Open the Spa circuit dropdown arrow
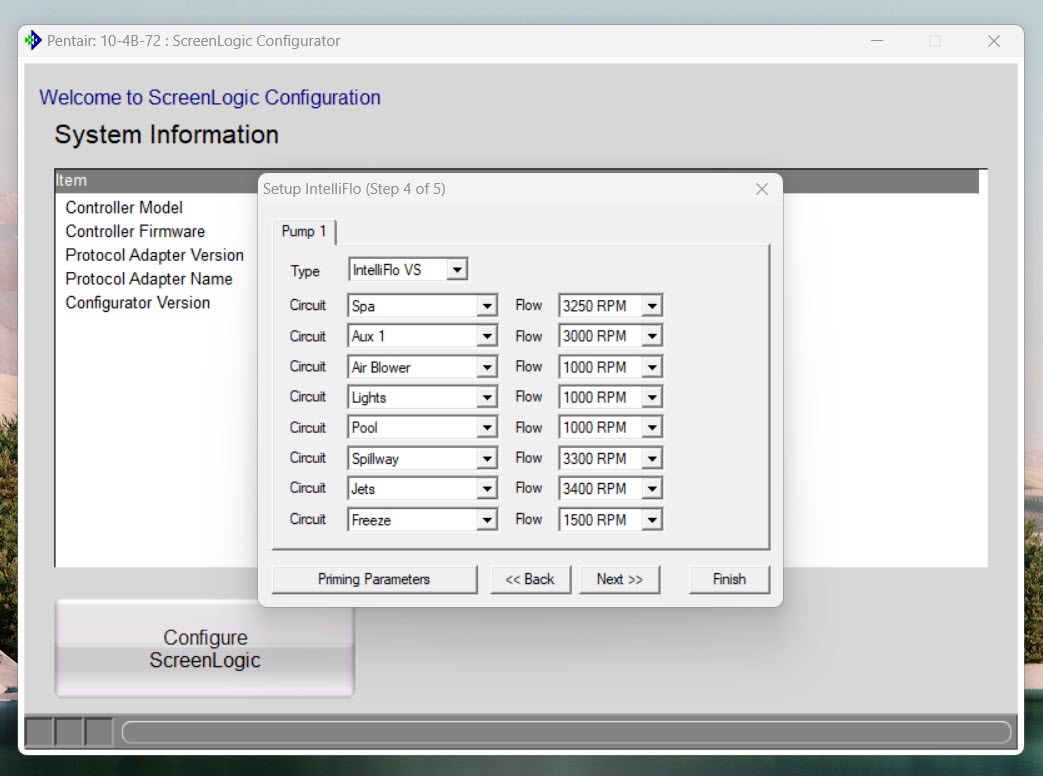 click(x=487, y=306)
